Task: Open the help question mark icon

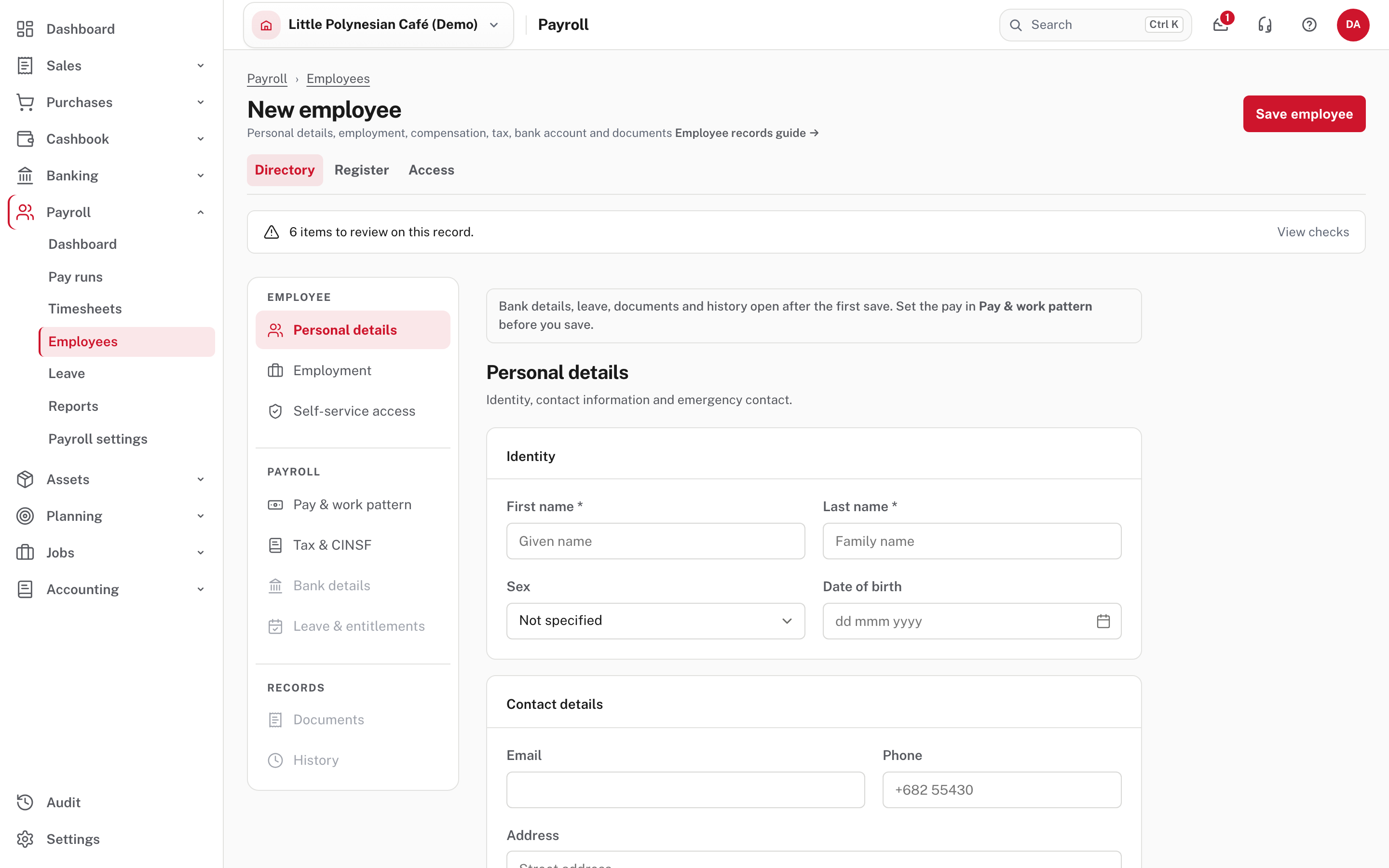Action: (x=1308, y=25)
